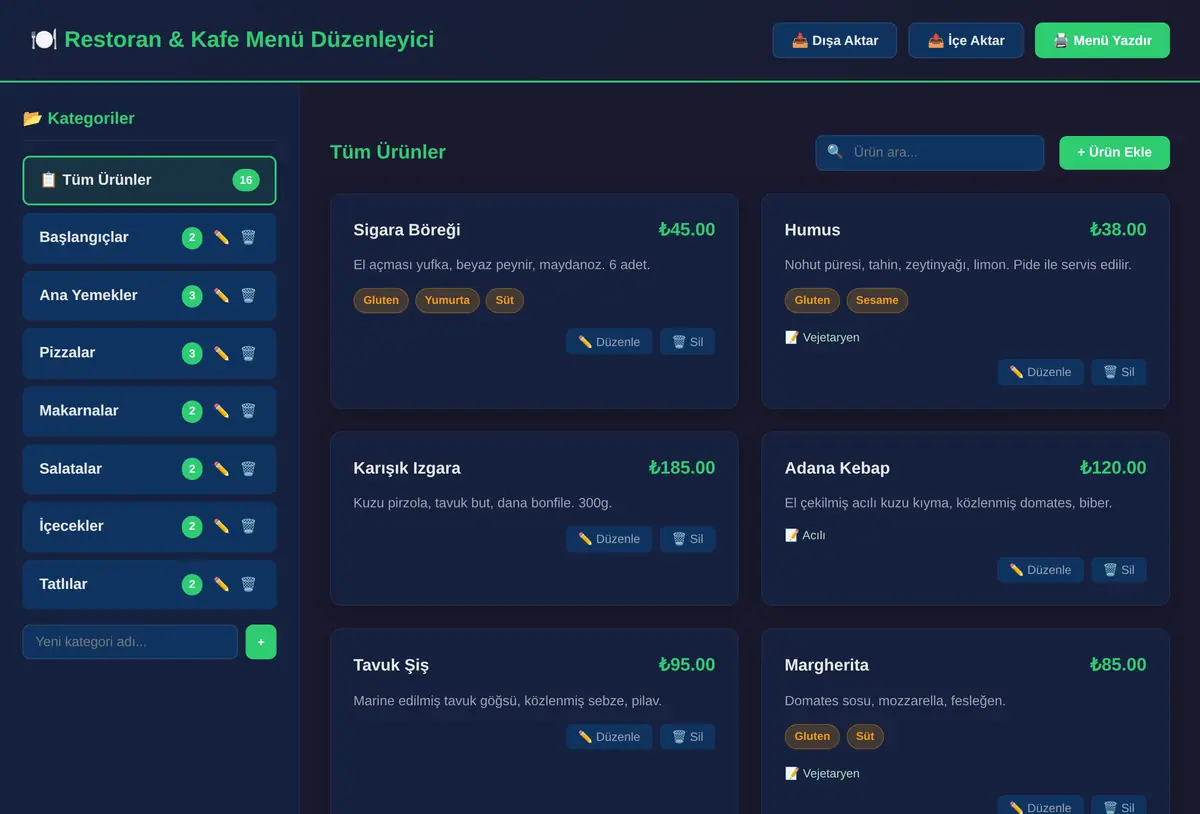Click the Ürün ara search field

(x=930, y=153)
